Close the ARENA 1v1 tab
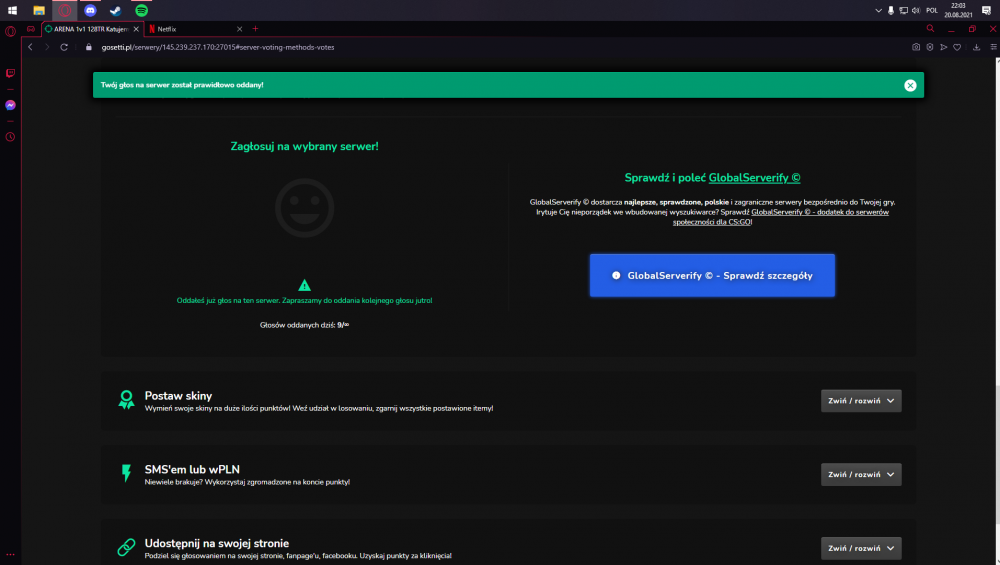The height and width of the screenshot is (565, 1000). [x=136, y=29]
